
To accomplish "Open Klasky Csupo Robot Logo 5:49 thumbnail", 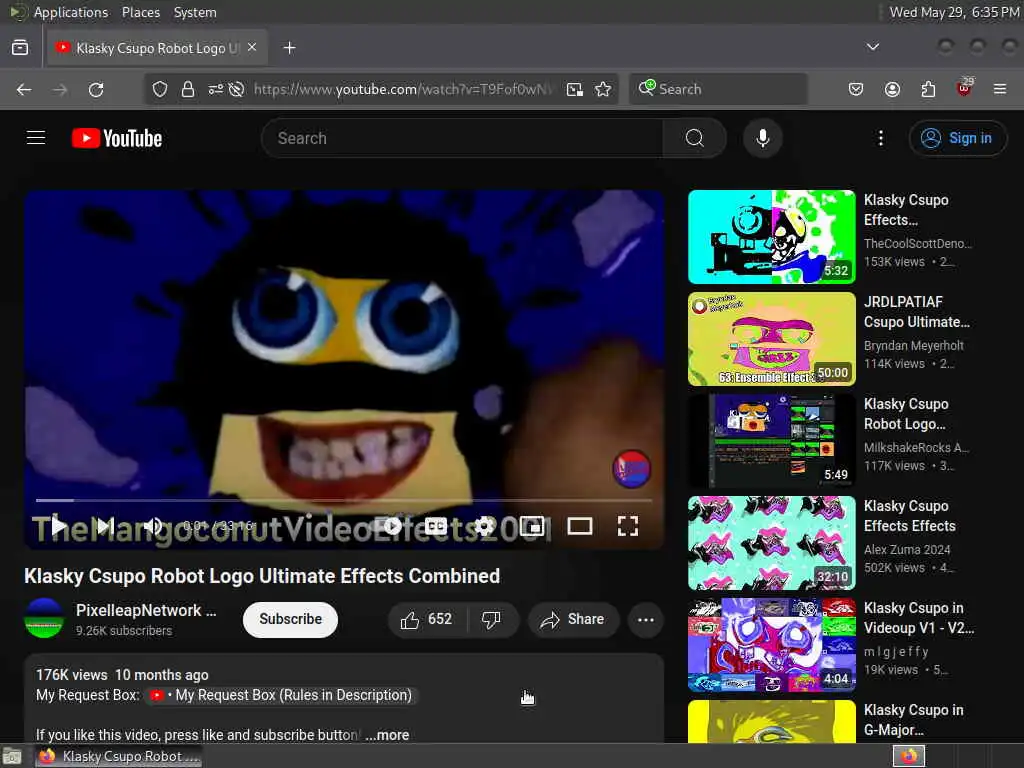I will 771,440.
